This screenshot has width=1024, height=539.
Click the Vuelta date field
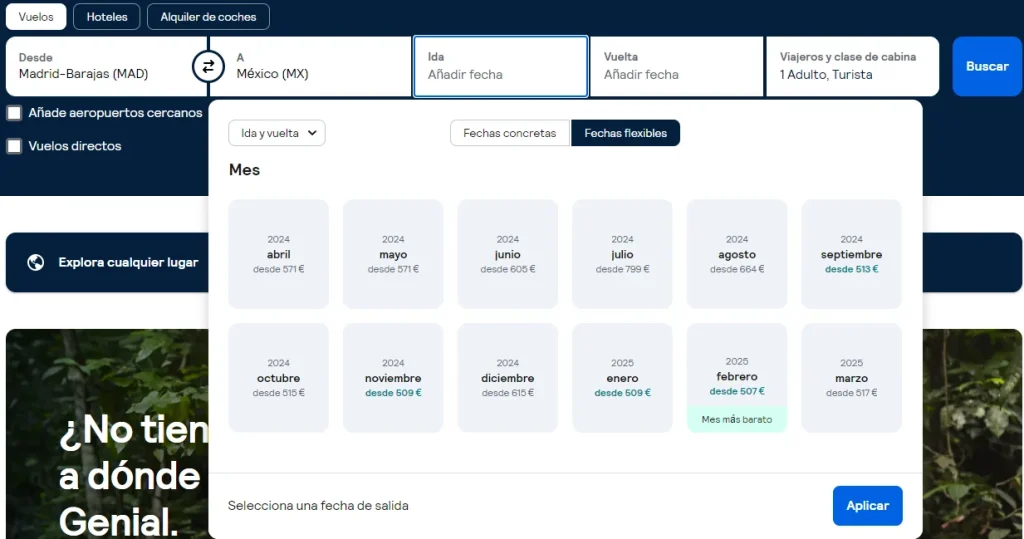677,66
